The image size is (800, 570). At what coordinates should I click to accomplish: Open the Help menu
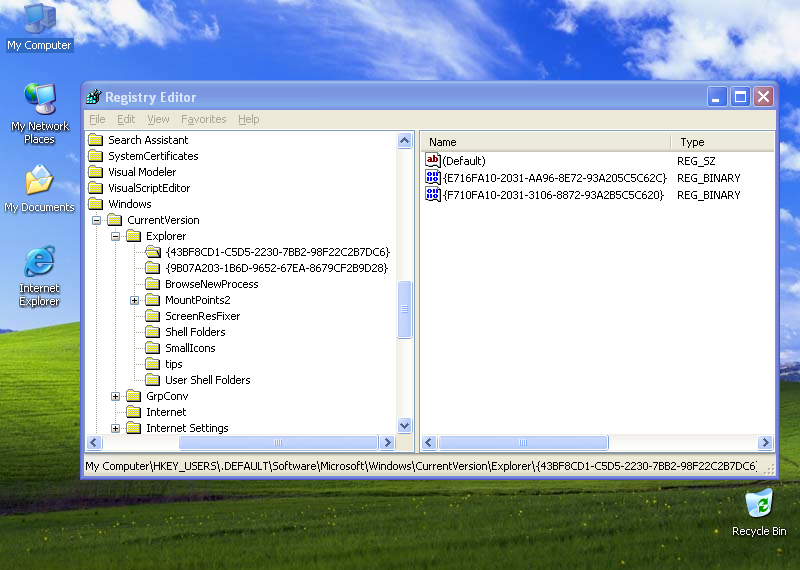[x=248, y=119]
